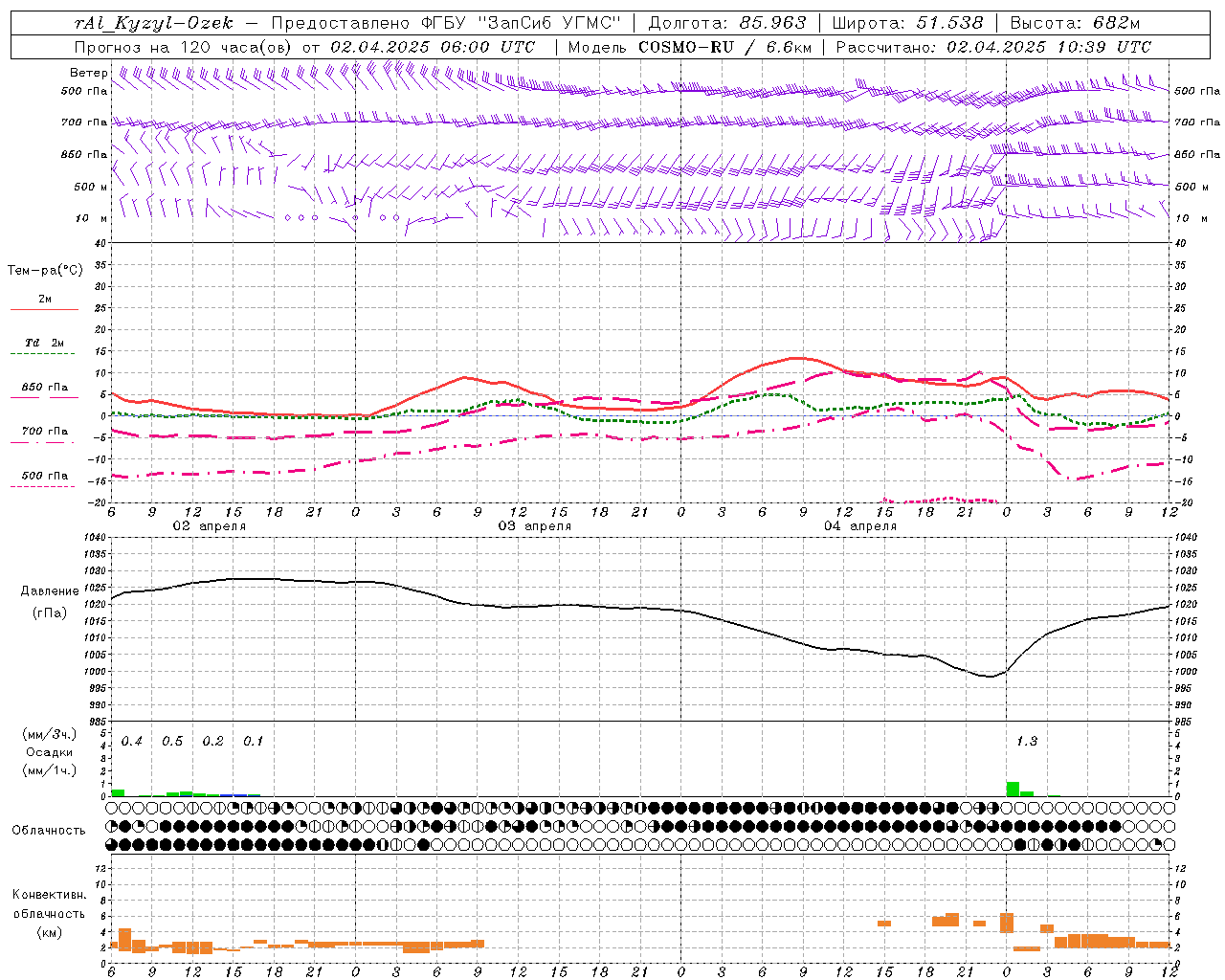The height and width of the screenshot is (980, 1225).
Task: Click the Тем-ра(°C) temperature axis title
Action: point(45,271)
